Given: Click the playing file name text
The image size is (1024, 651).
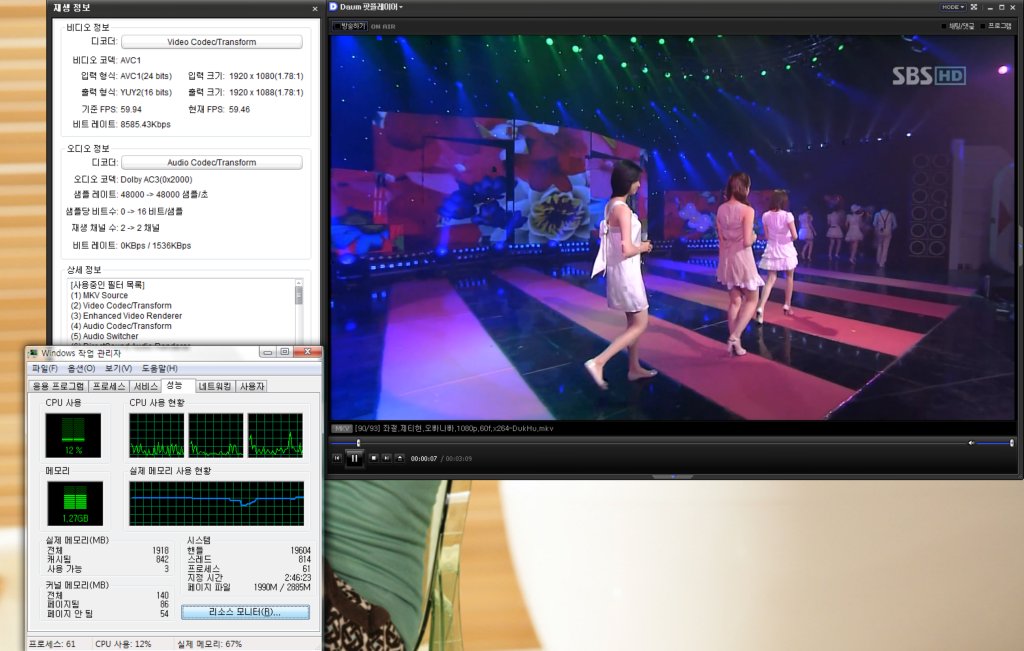Looking at the screenshot, I should coord(454,428).
